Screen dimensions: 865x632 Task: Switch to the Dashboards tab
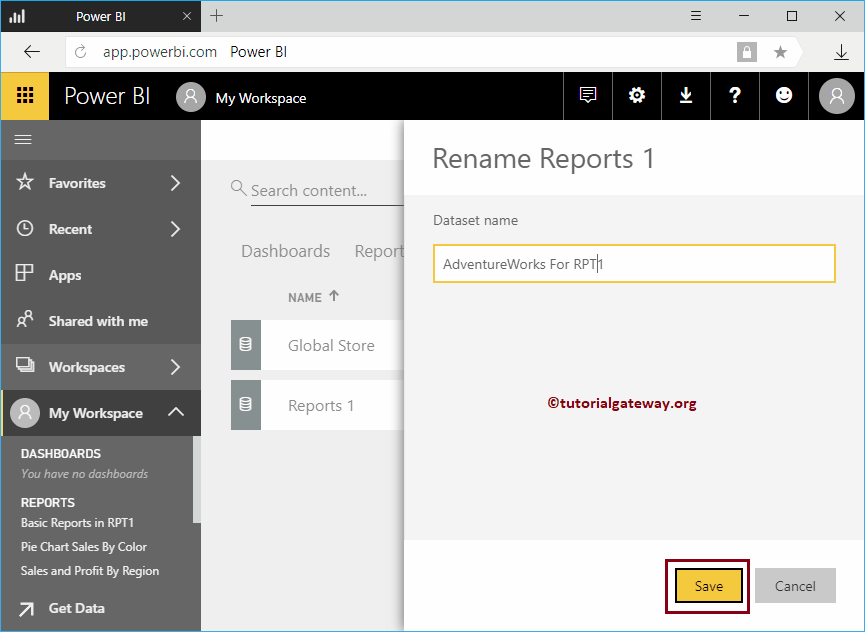285,251
